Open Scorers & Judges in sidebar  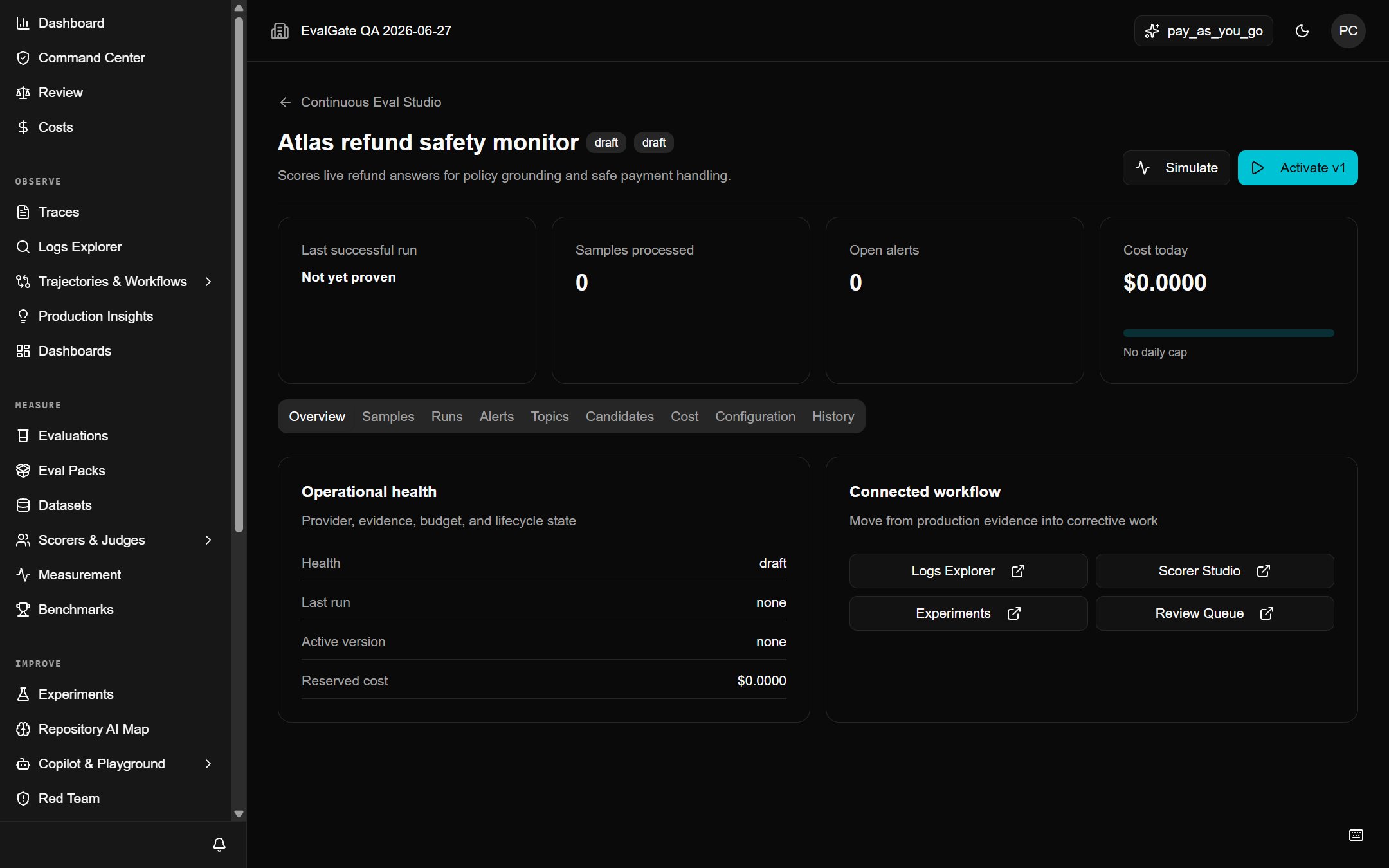tap(116, 540)
